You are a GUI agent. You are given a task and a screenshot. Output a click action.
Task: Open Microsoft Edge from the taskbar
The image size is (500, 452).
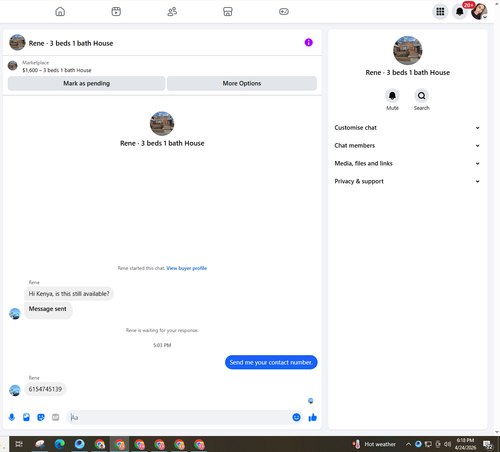click(x=60, y=444)
